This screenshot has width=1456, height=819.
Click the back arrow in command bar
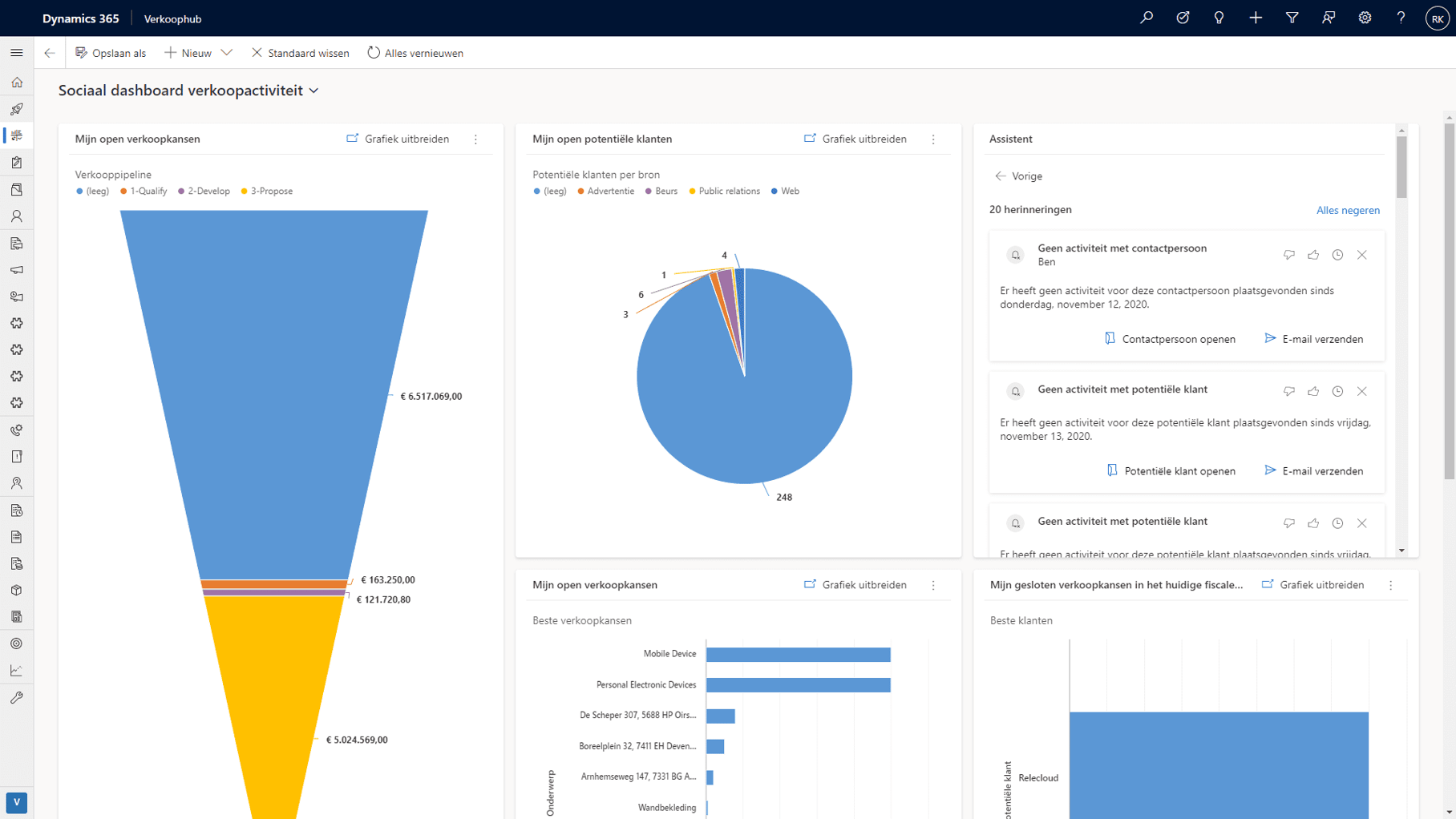[50, 53]
